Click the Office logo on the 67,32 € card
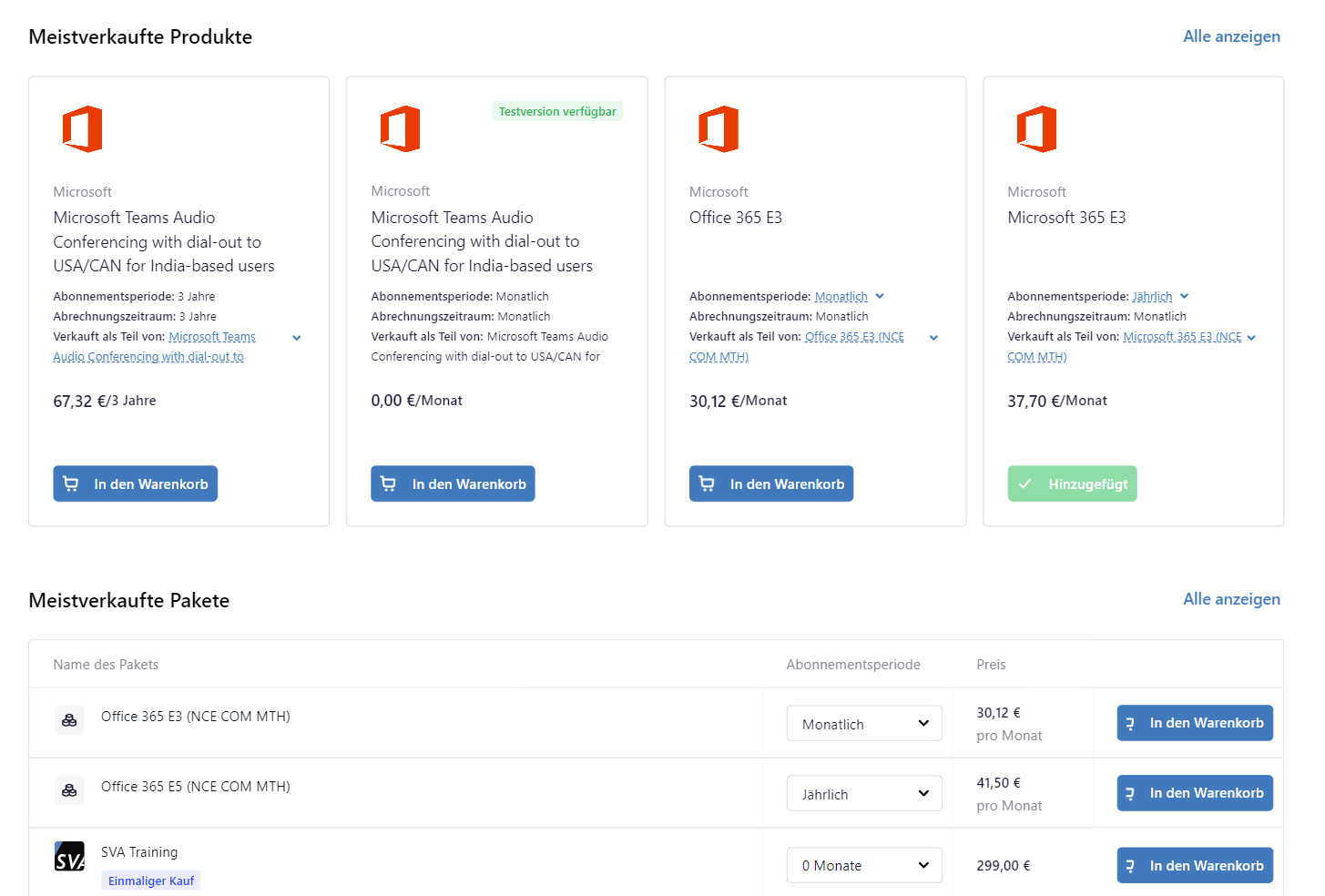Screen dimensions: 1325x896 82,129
